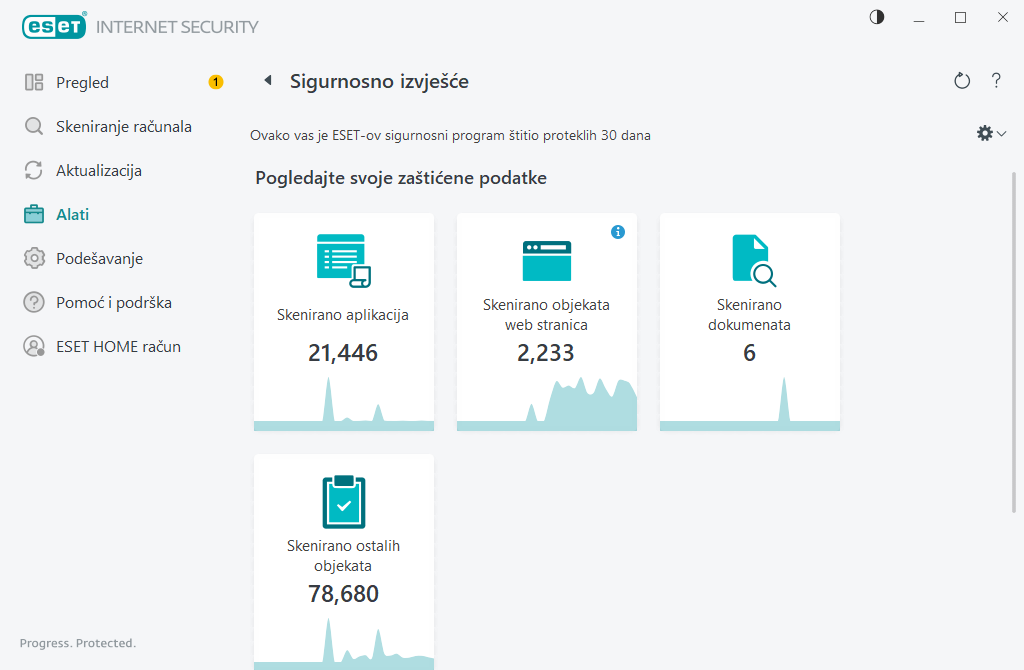Screen dimensions: 1024x670
Task: Close the ESET window
Action: (x=1002, y=18)
